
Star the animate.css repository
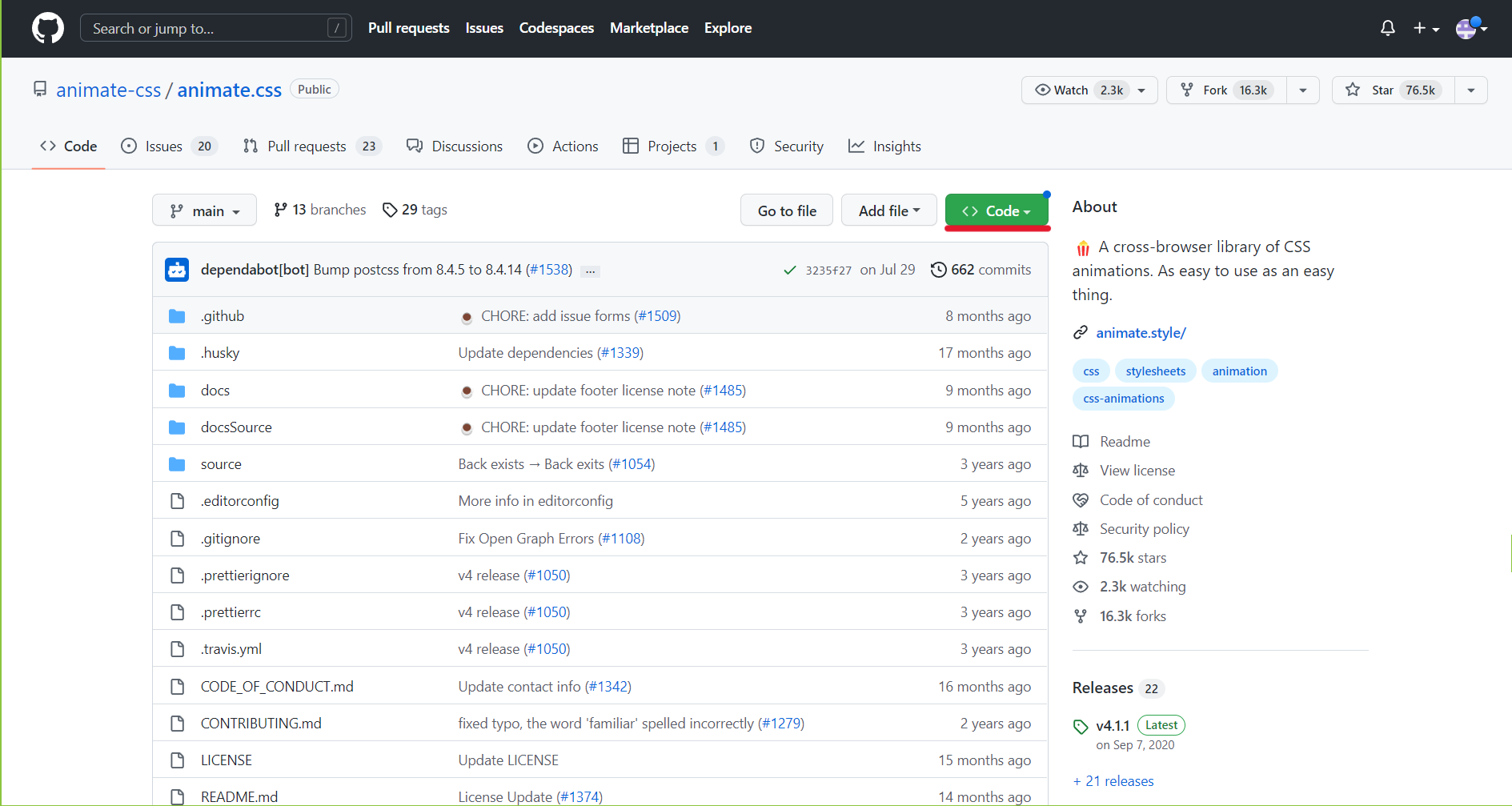pyautogui.click(x=1393, y=90)
